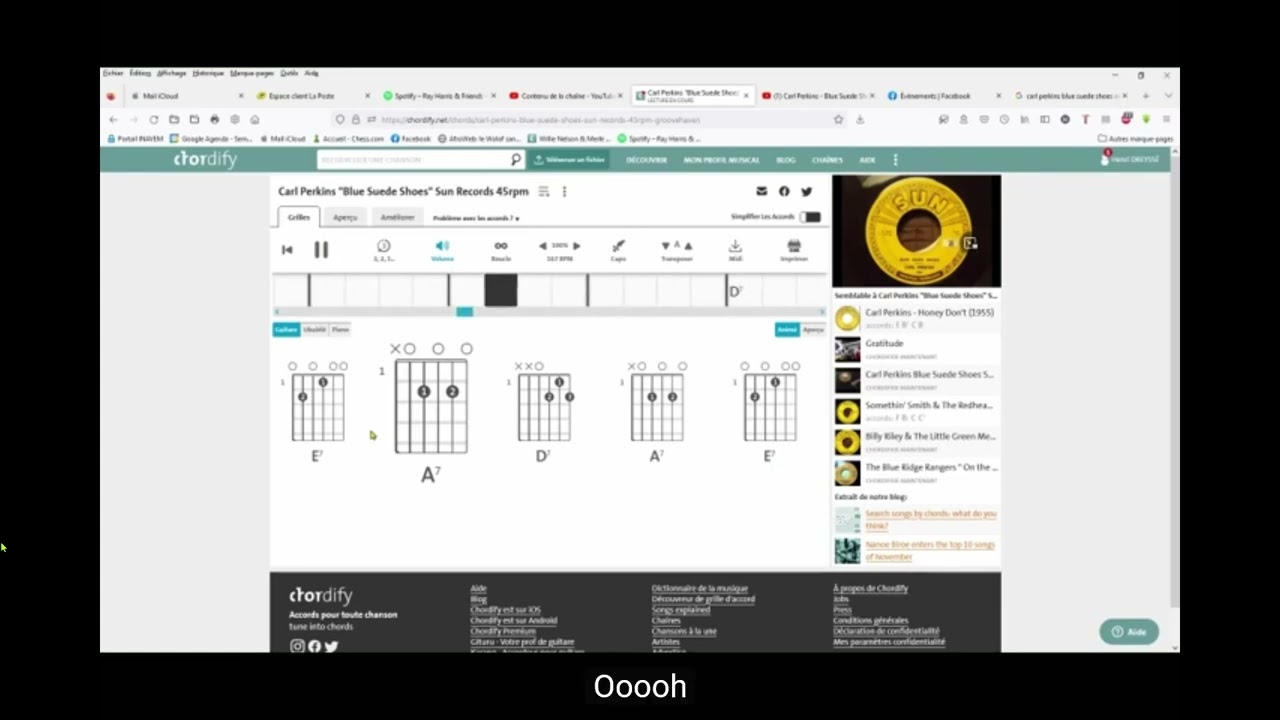Screen dimensions: 1280x720
Task: Open Carl Perkins - Honey Don't (1955)
Action: (x=929, y=312)
